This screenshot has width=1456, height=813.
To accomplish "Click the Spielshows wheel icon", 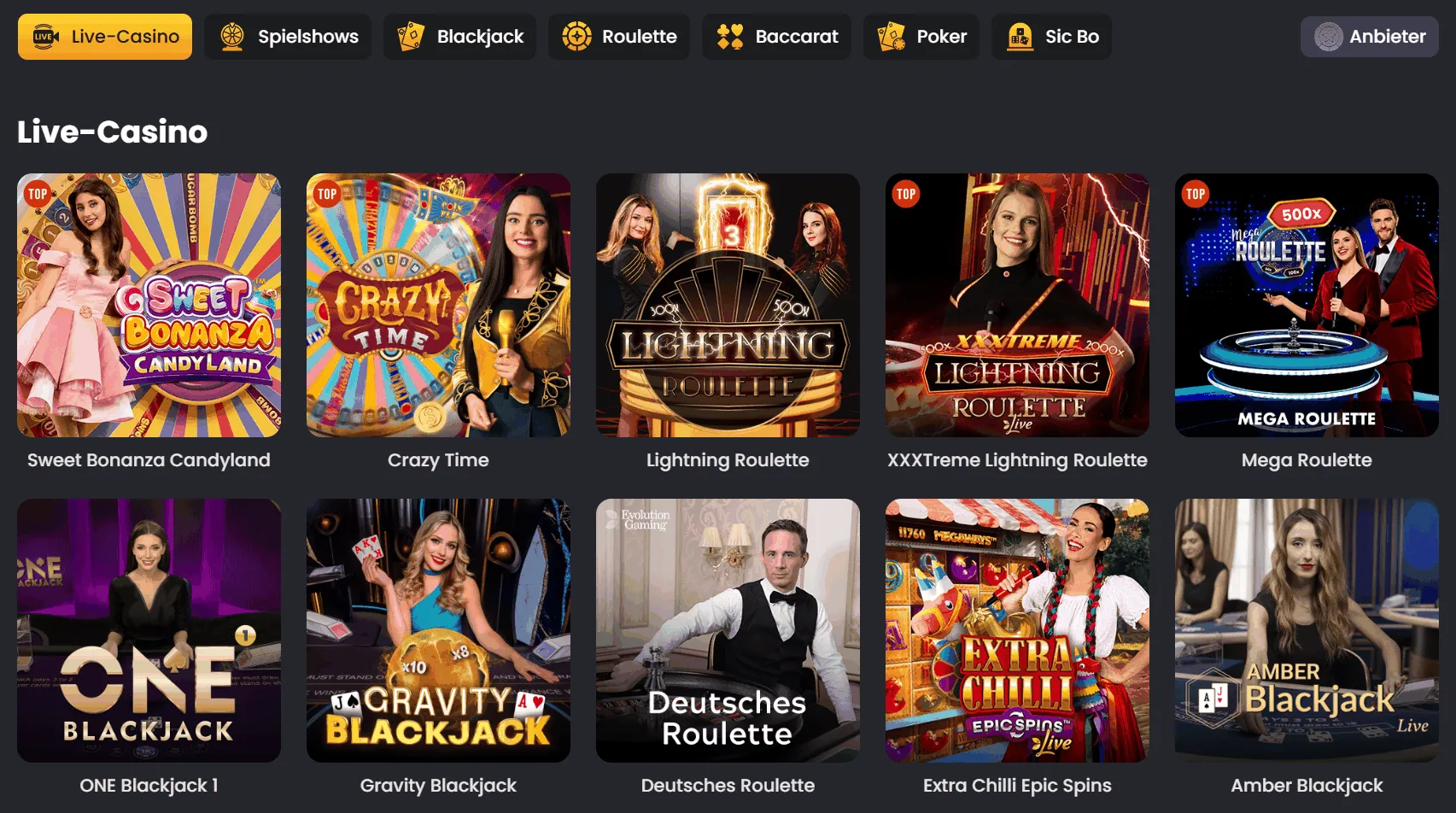I will click(232, 37).
